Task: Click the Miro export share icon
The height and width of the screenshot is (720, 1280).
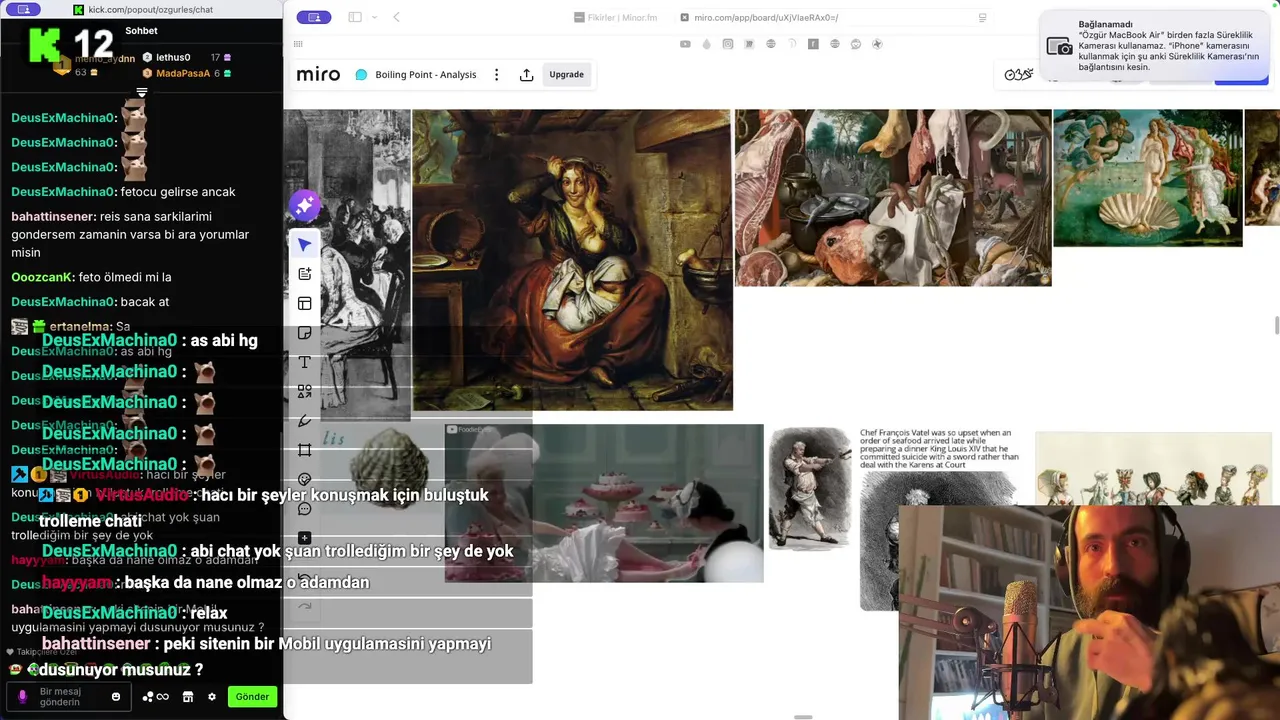Action: 527,75
